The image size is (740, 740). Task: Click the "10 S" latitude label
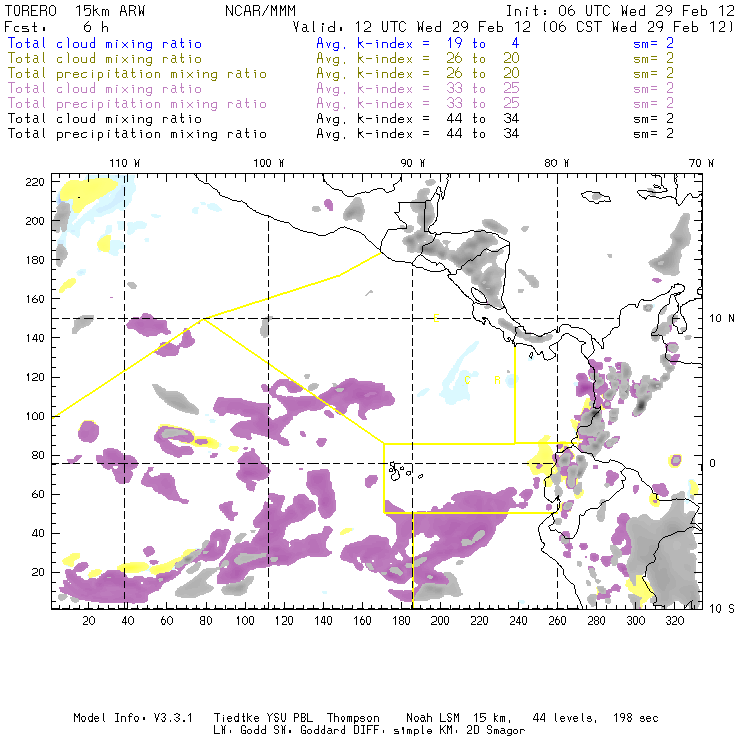[x=724, y=608]
